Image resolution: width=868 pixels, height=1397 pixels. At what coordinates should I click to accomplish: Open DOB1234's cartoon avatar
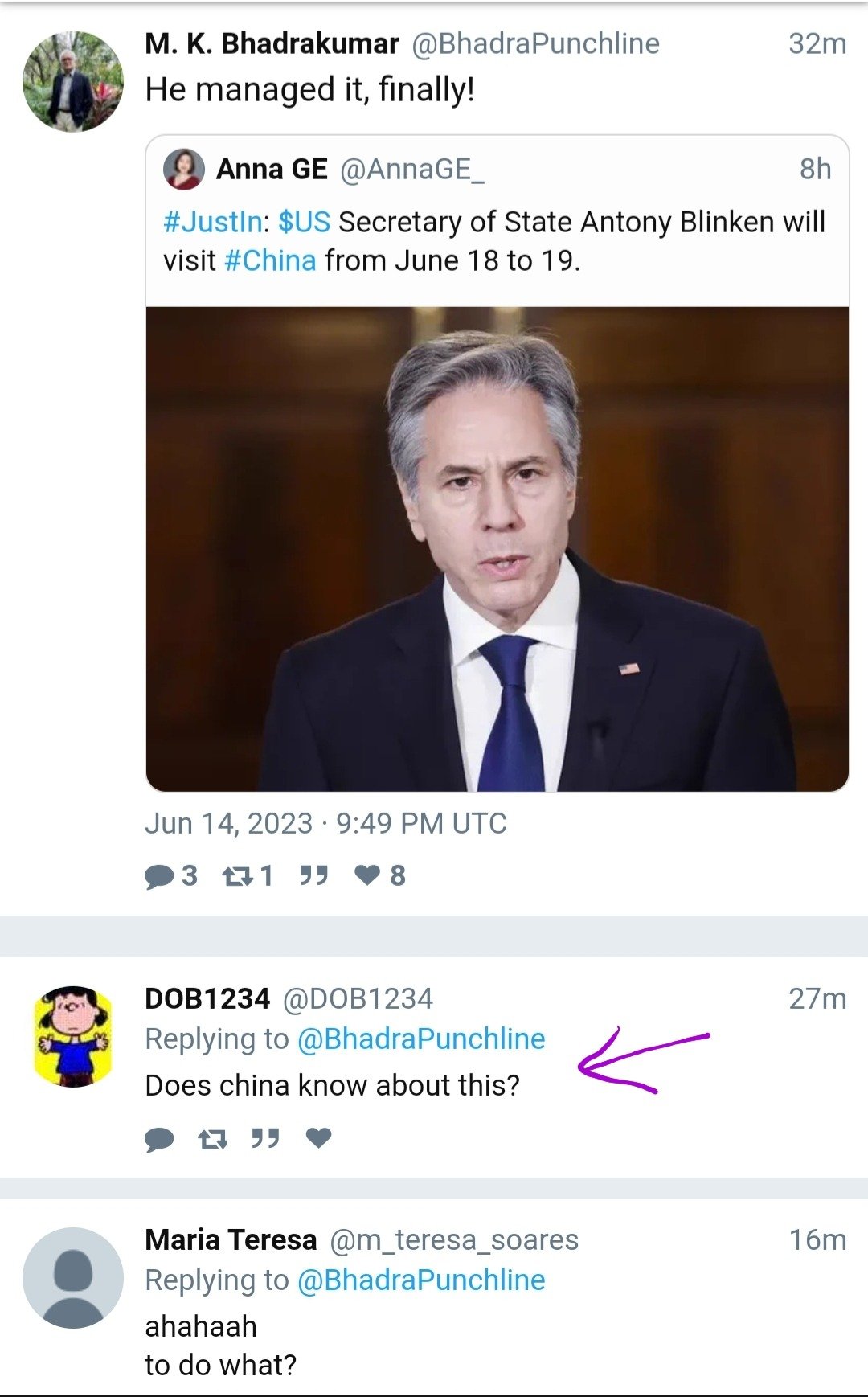[73, 1037]
